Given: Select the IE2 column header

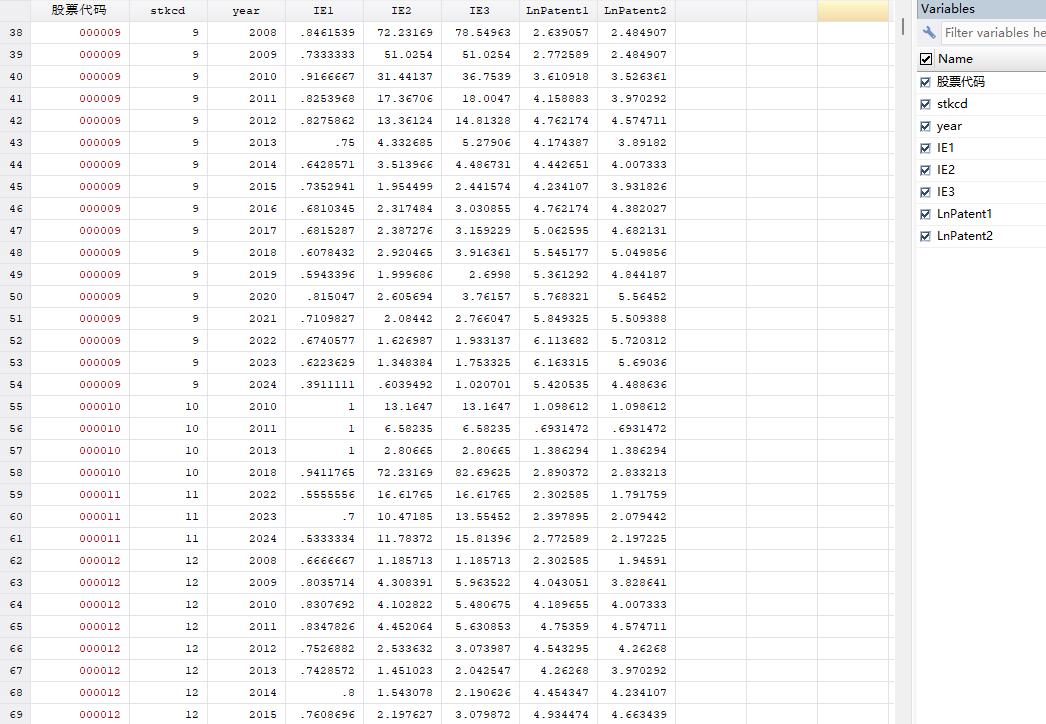Looking at the screenshot, I should (x=402, y=10).
